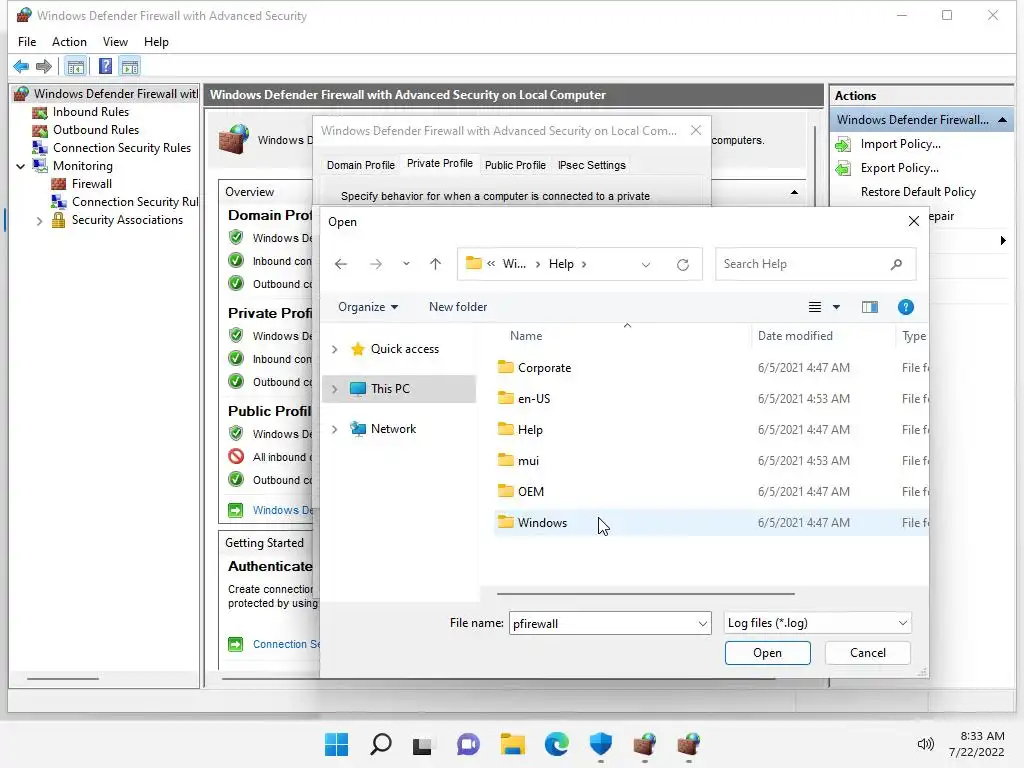Viewport: 1024px width, 768px height.
Task: Close the firewall properties dialog
Action: point(696,131)
